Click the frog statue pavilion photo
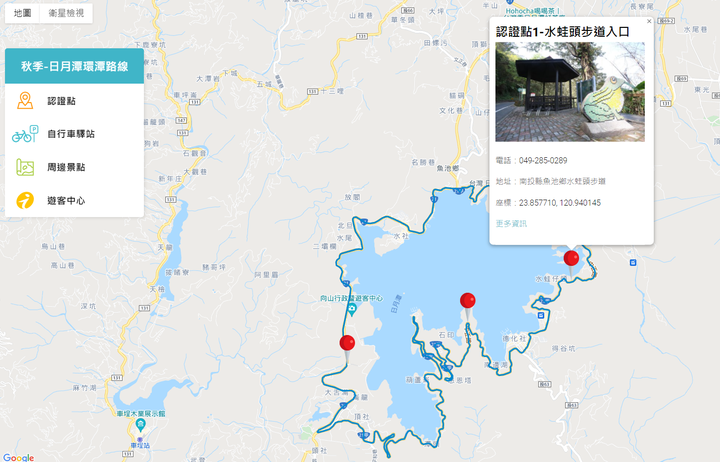 click(570, 92)
